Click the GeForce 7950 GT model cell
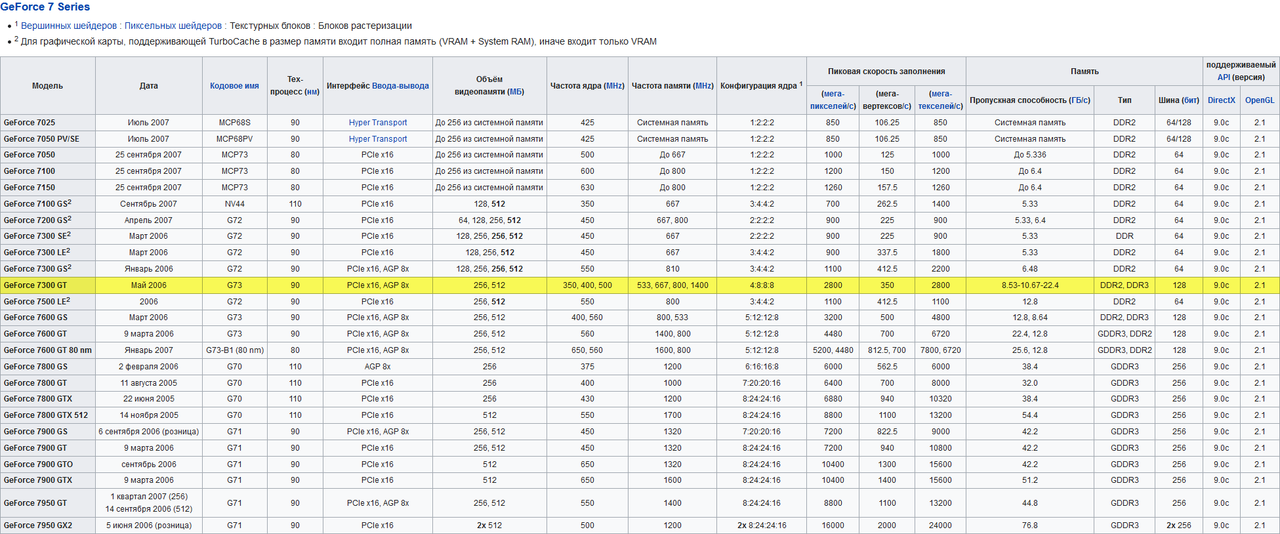Viewport: 1280px width, 534px height. [48, 503]
